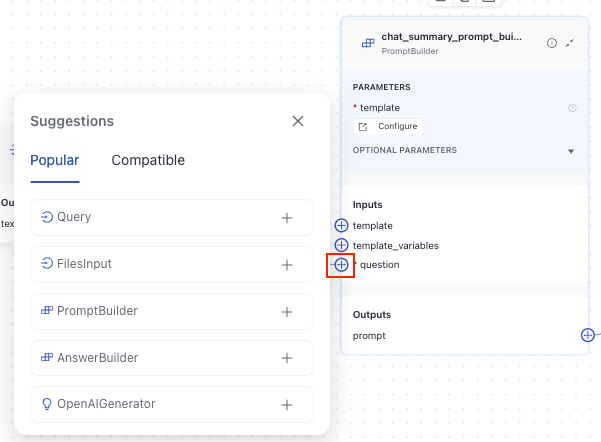601x442 pixels.
Task: Click the chat_summary_prompt_bui... node title
Action: coord(451,37)
